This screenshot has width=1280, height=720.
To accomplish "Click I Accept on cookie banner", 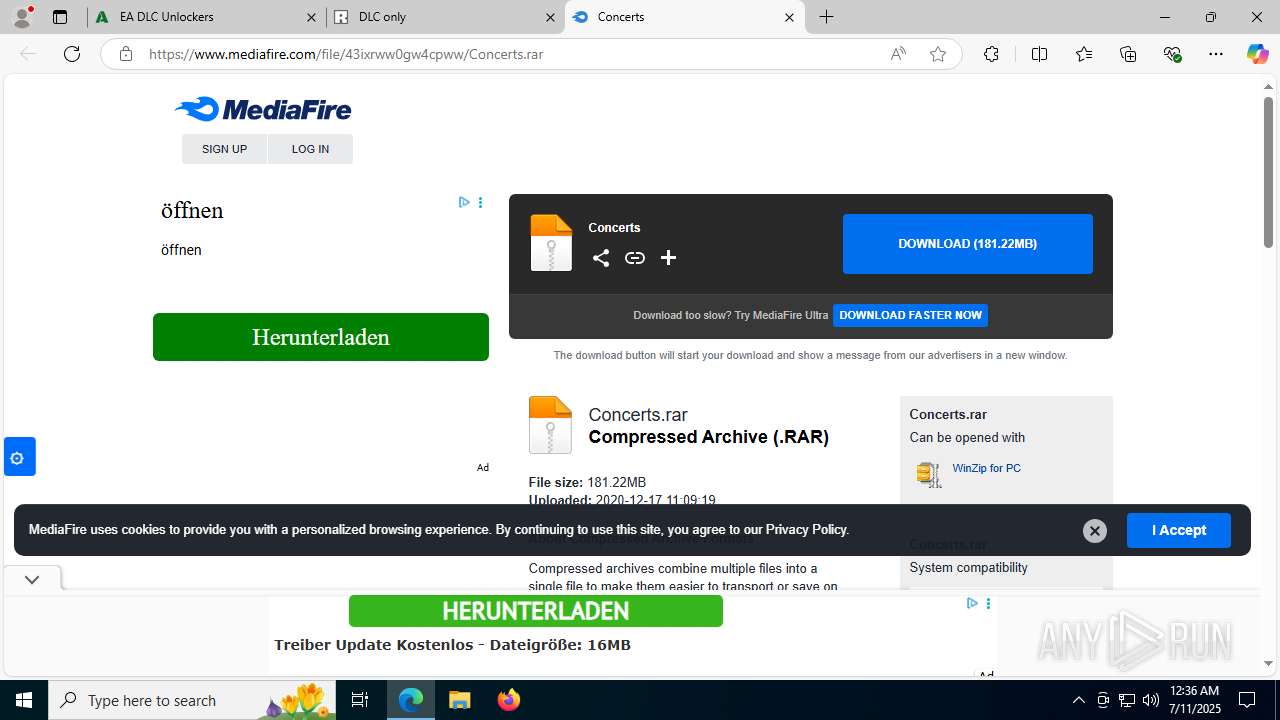I will click(1179, 530).
